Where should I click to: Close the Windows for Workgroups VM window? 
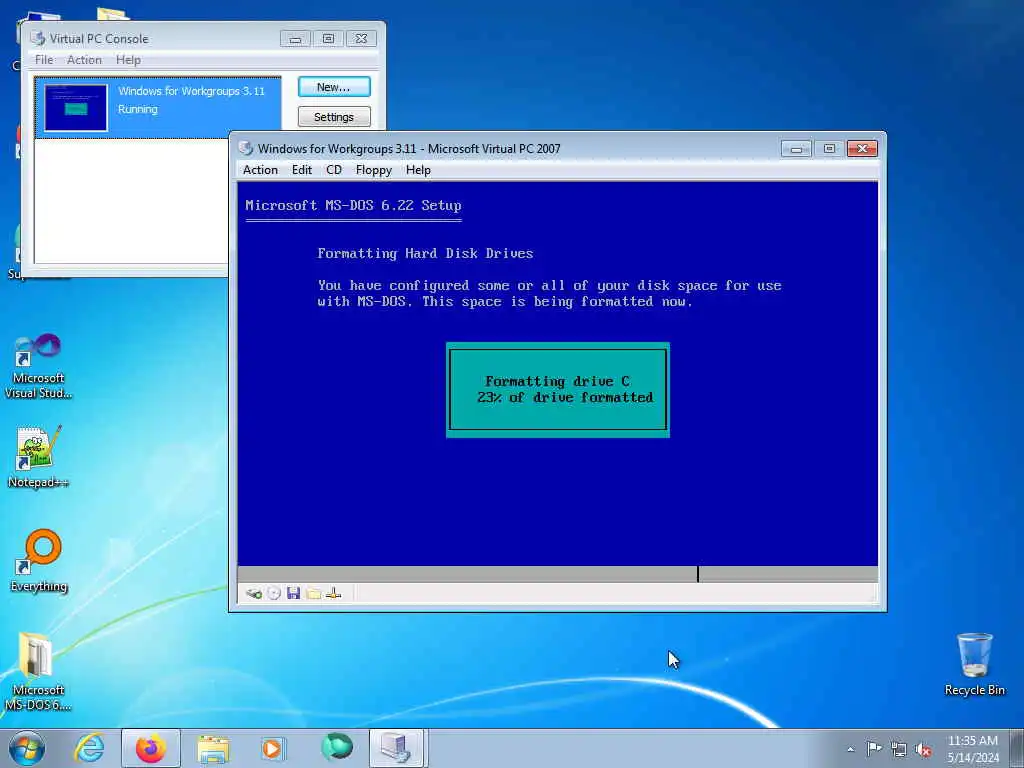(862, 148)
